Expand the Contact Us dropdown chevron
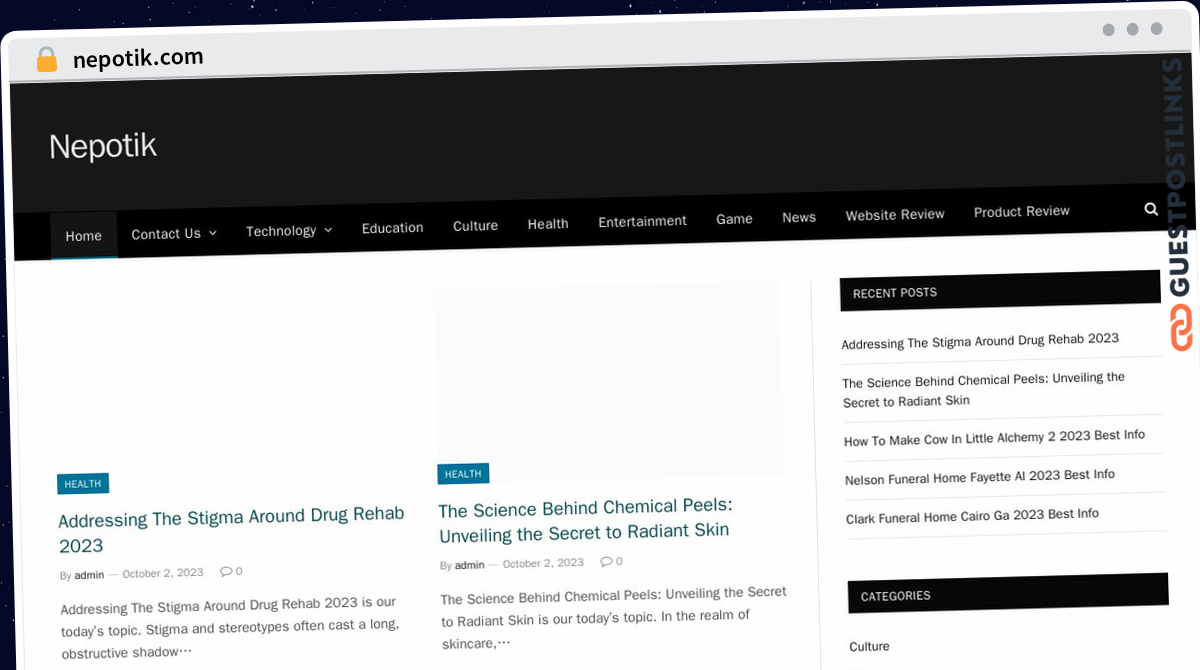The width and height of the screenshot is (1200, 670). coord(212,233)
